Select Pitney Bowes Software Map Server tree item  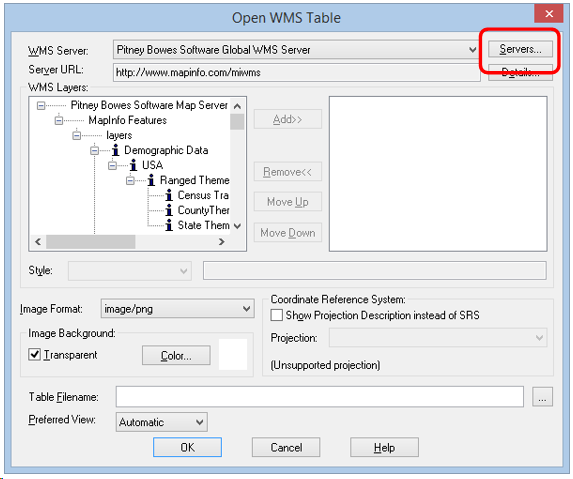pos(149,105)
